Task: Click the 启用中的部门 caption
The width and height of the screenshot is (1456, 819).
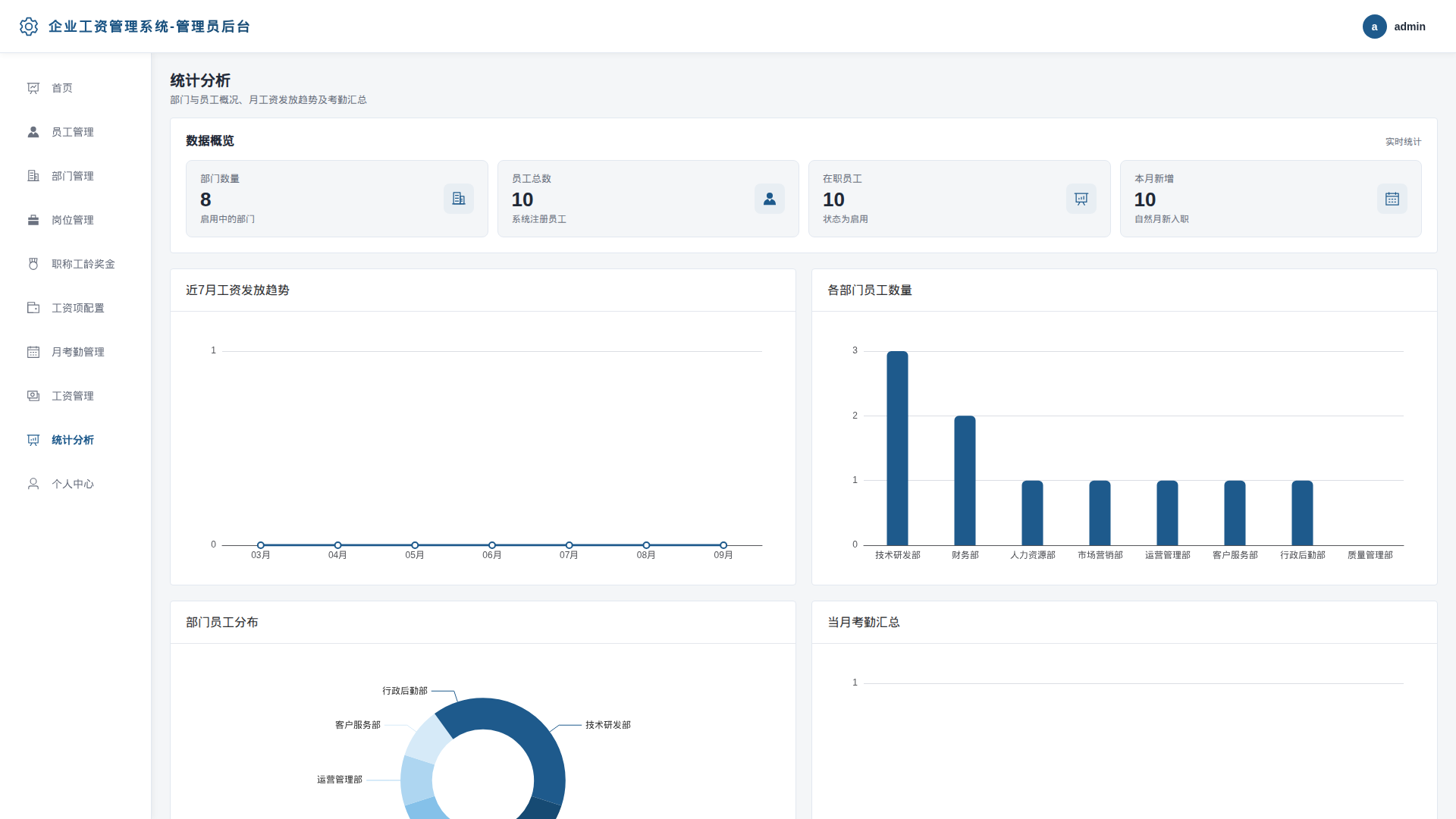Action: (227, 219)
